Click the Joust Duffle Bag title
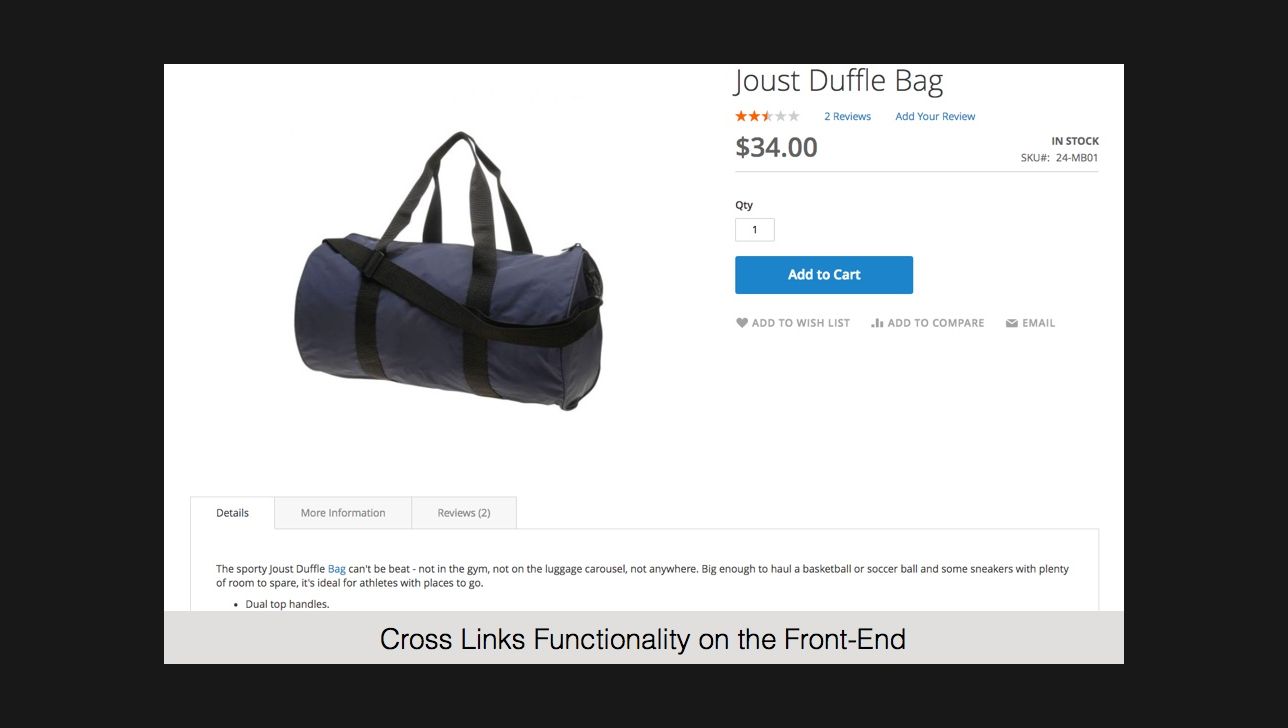 (839, 80)
